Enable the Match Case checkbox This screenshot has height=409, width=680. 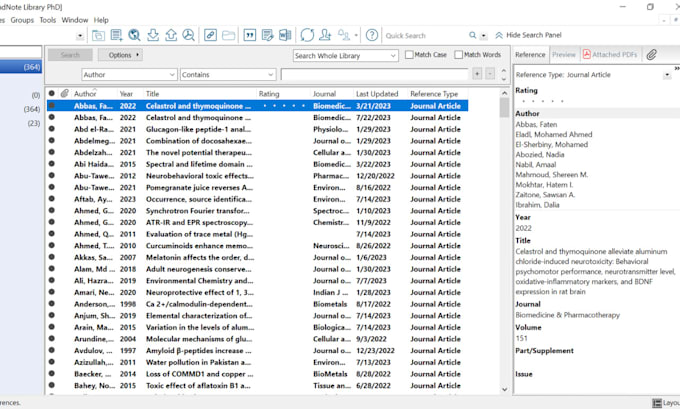[409, 55]
